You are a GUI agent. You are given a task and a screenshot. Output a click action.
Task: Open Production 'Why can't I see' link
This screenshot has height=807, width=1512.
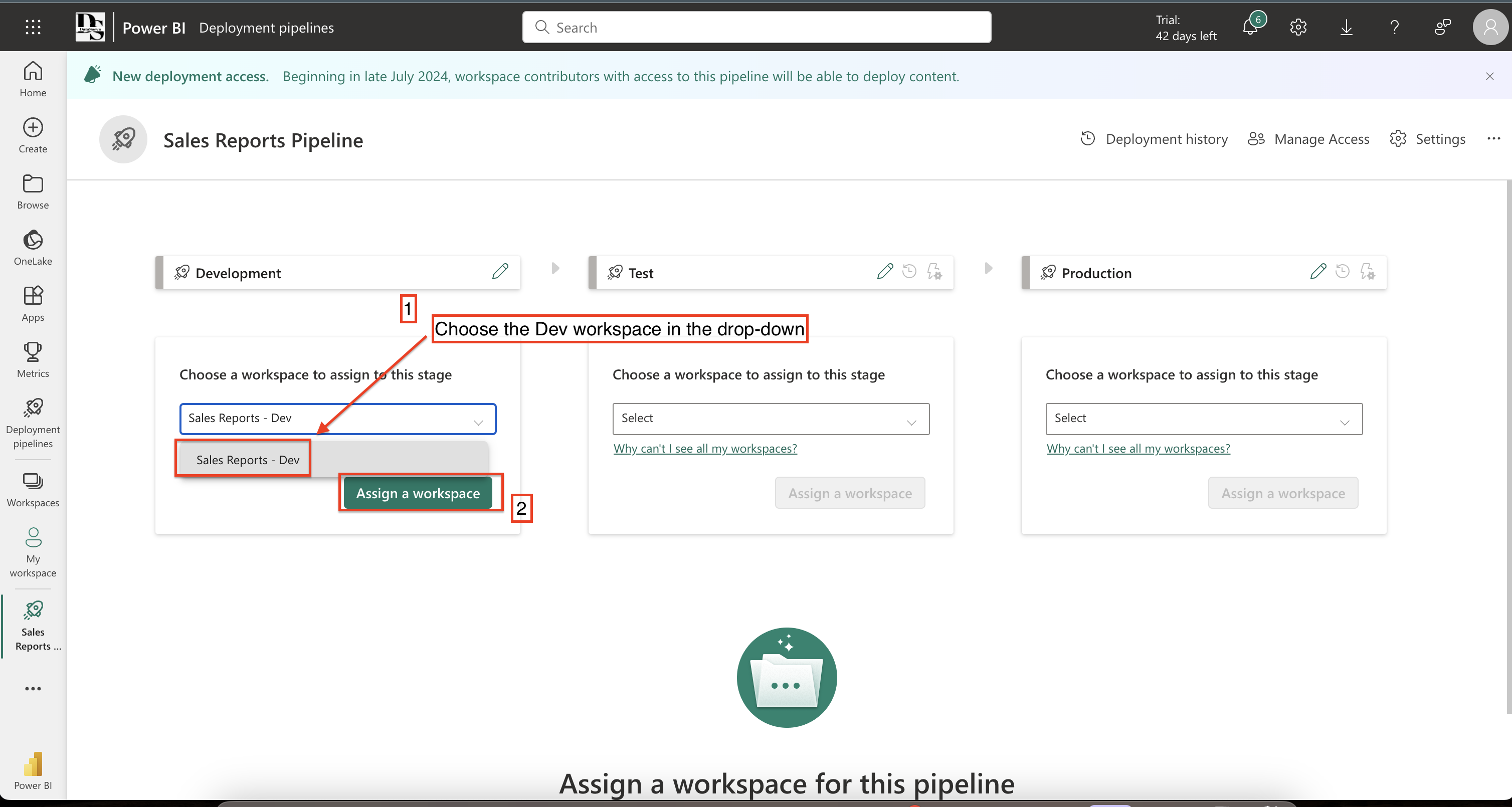tap(1138, 449)
